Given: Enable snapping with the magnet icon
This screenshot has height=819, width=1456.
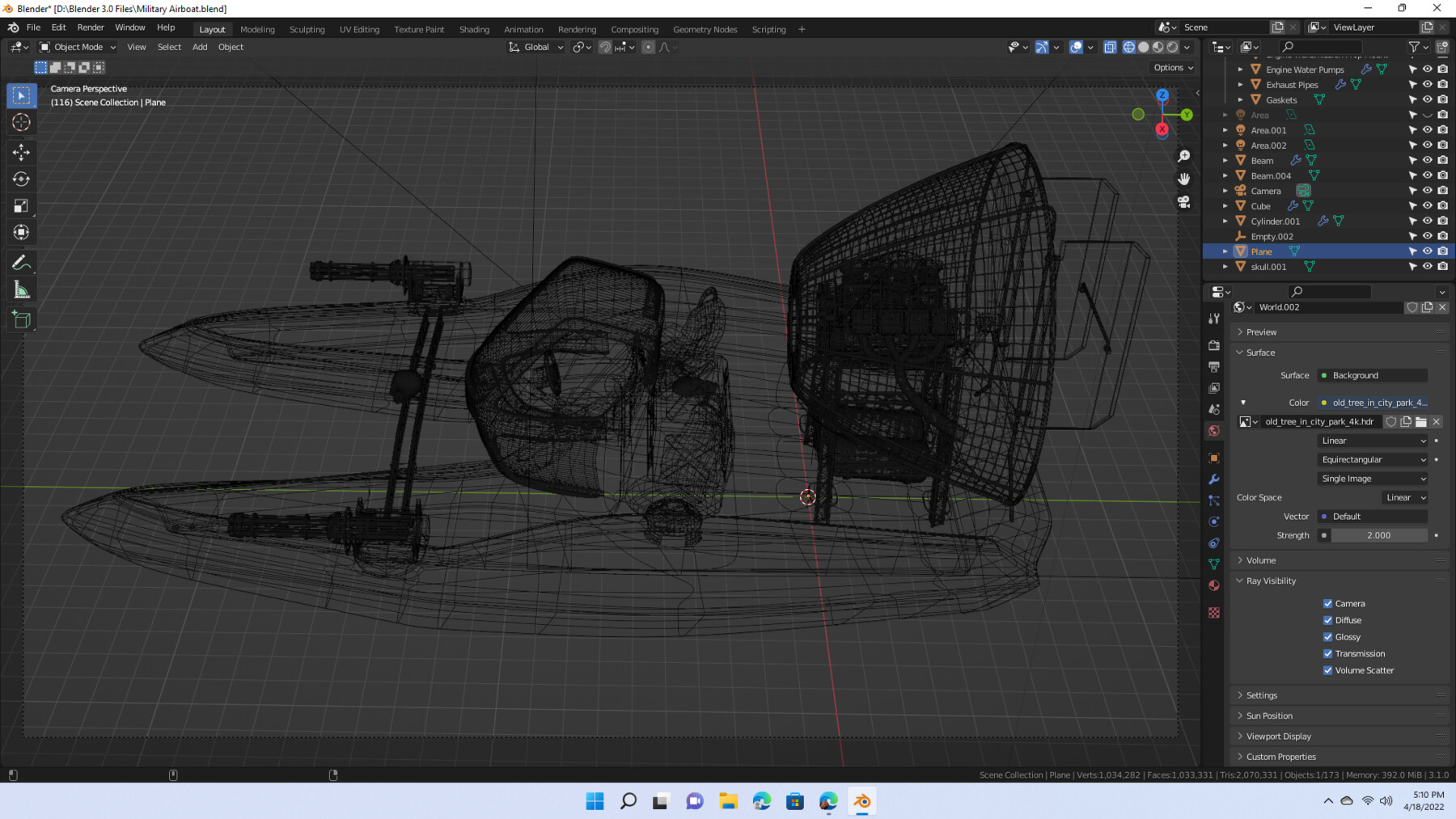Looking at the screenshot, I should pyautogui.click(x=605, y=47).
